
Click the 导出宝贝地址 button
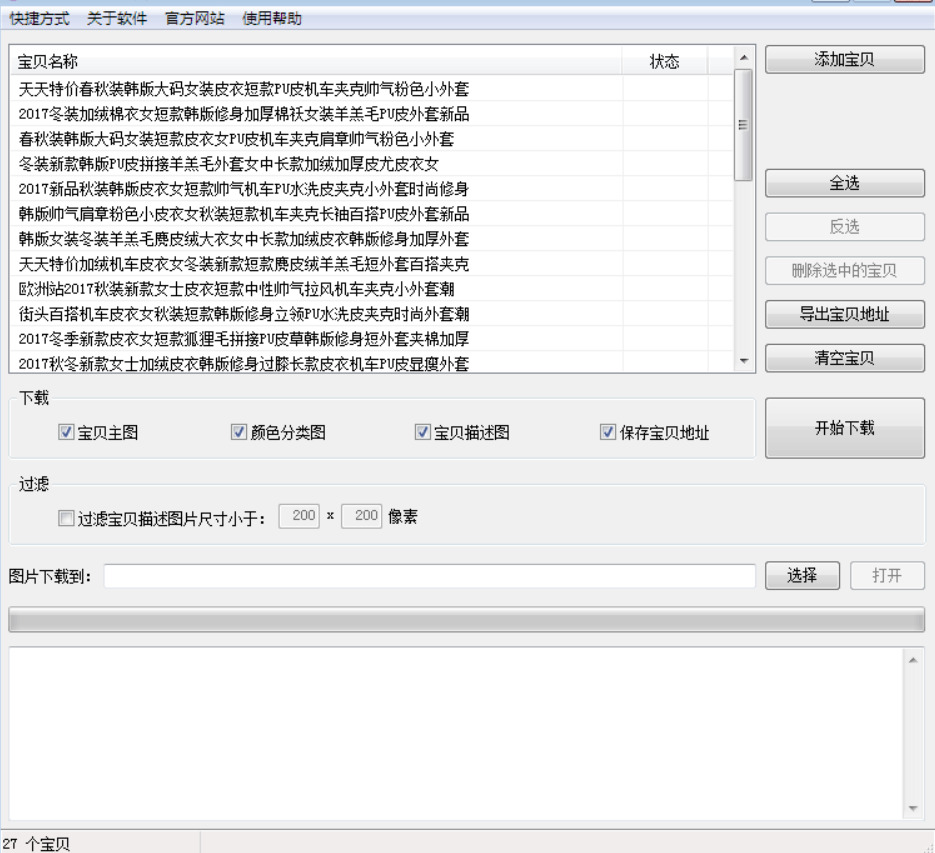click(x=844, y=314)
